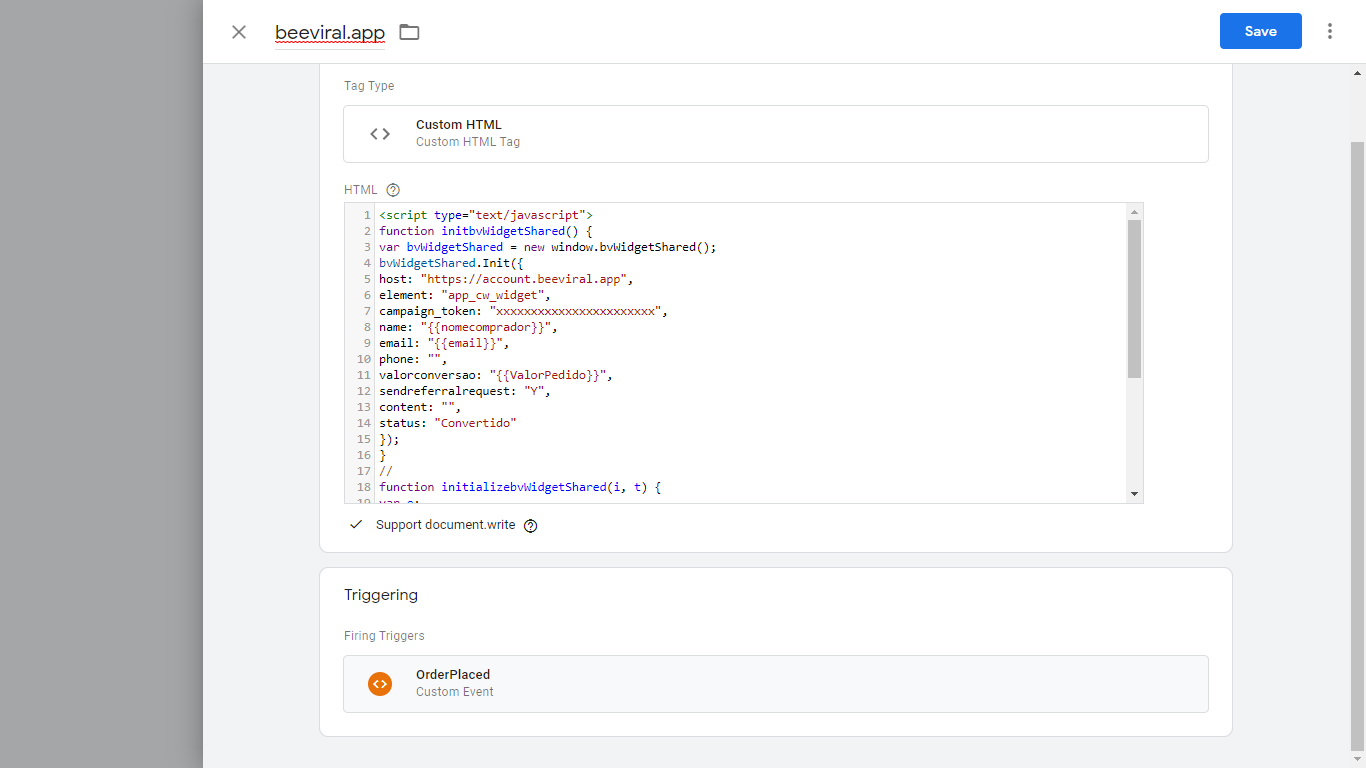Click line var bvWidgetShared = new window.bvWidgetShared()
1366x768 pixels.
click(548, 247)
